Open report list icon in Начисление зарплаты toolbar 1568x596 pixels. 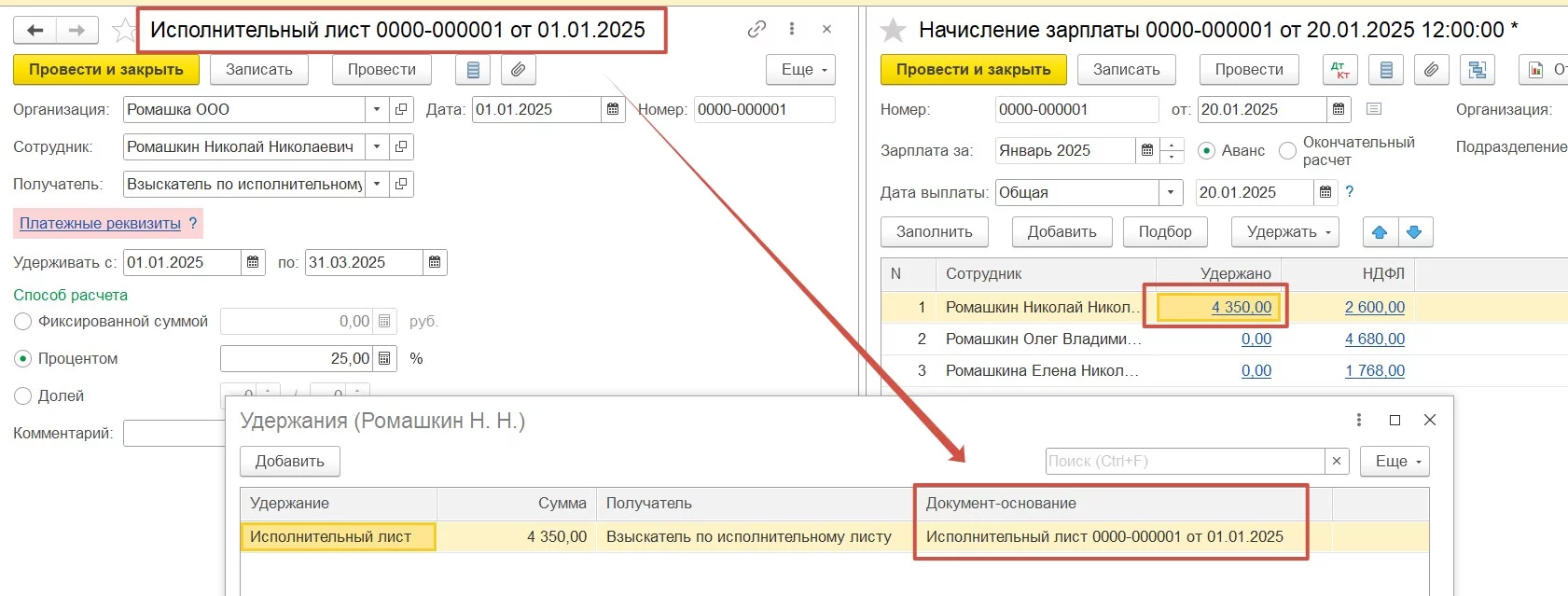click(1386, 70)
